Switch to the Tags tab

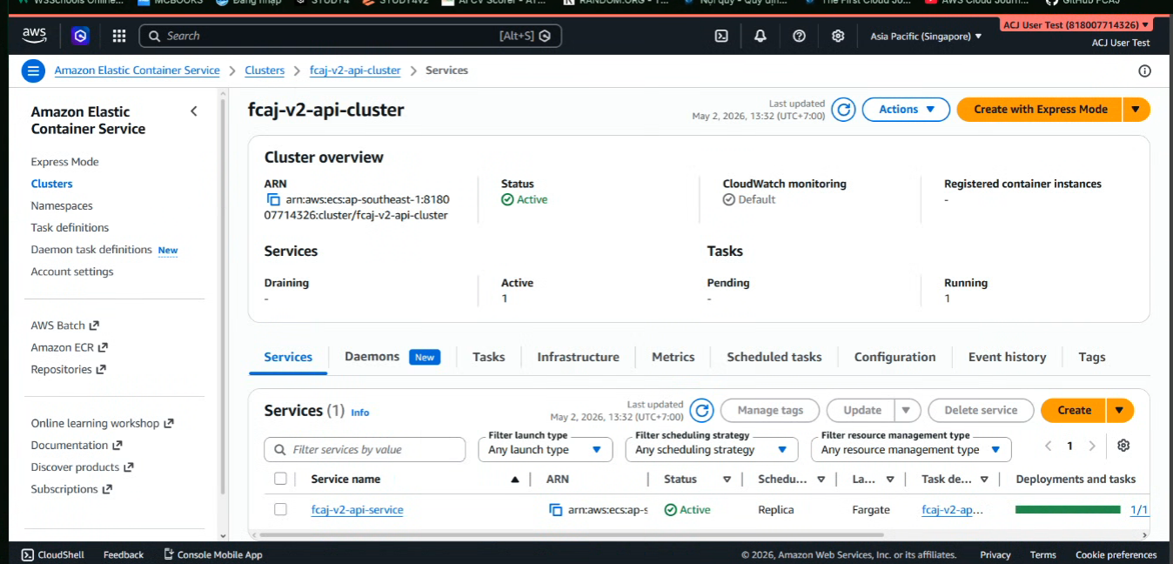pyautogui.click(x=1091, y=357)
